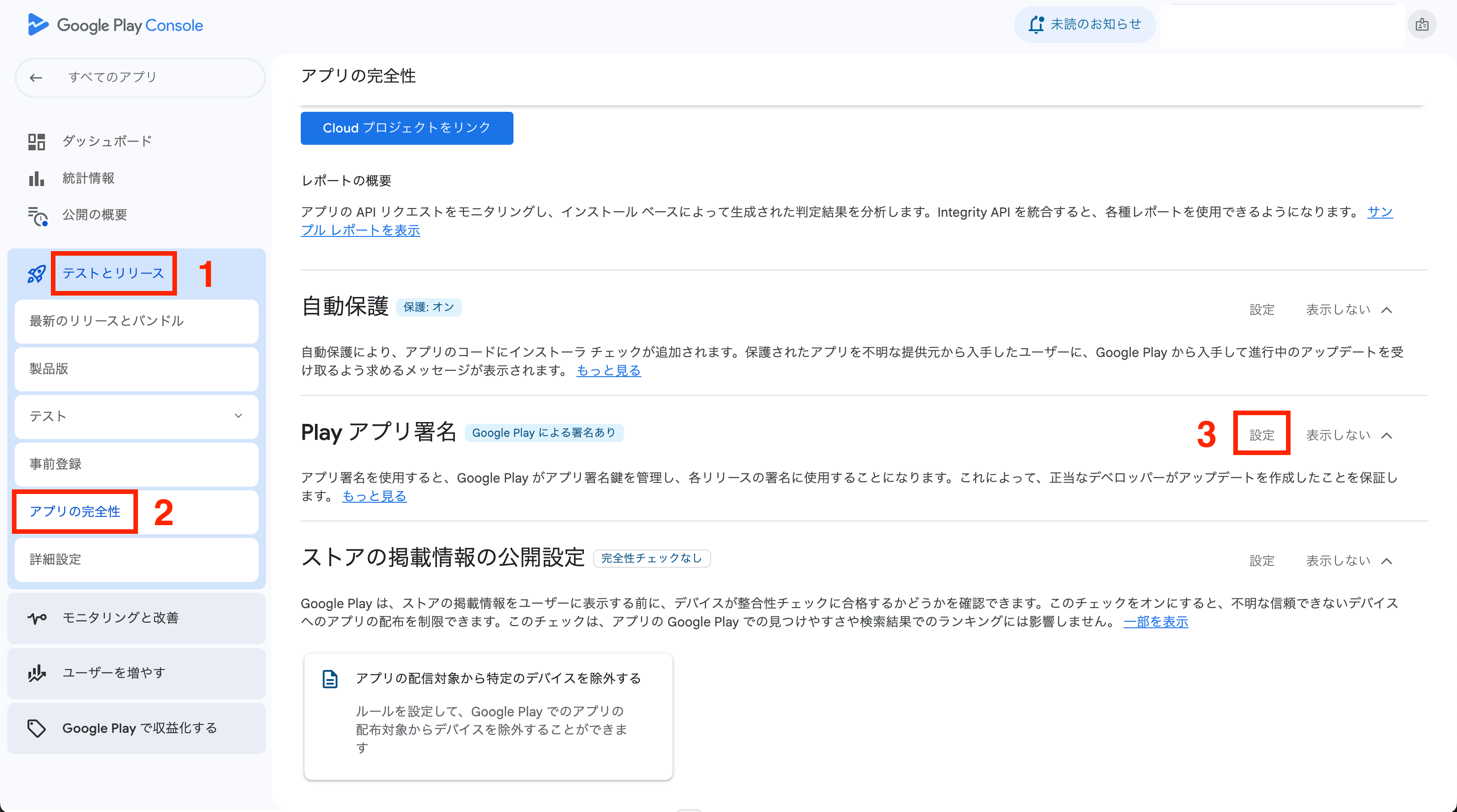Click もっと見る link under 自動保護
The width and height of the screenshot is (1457, 812).
point(608,371)
